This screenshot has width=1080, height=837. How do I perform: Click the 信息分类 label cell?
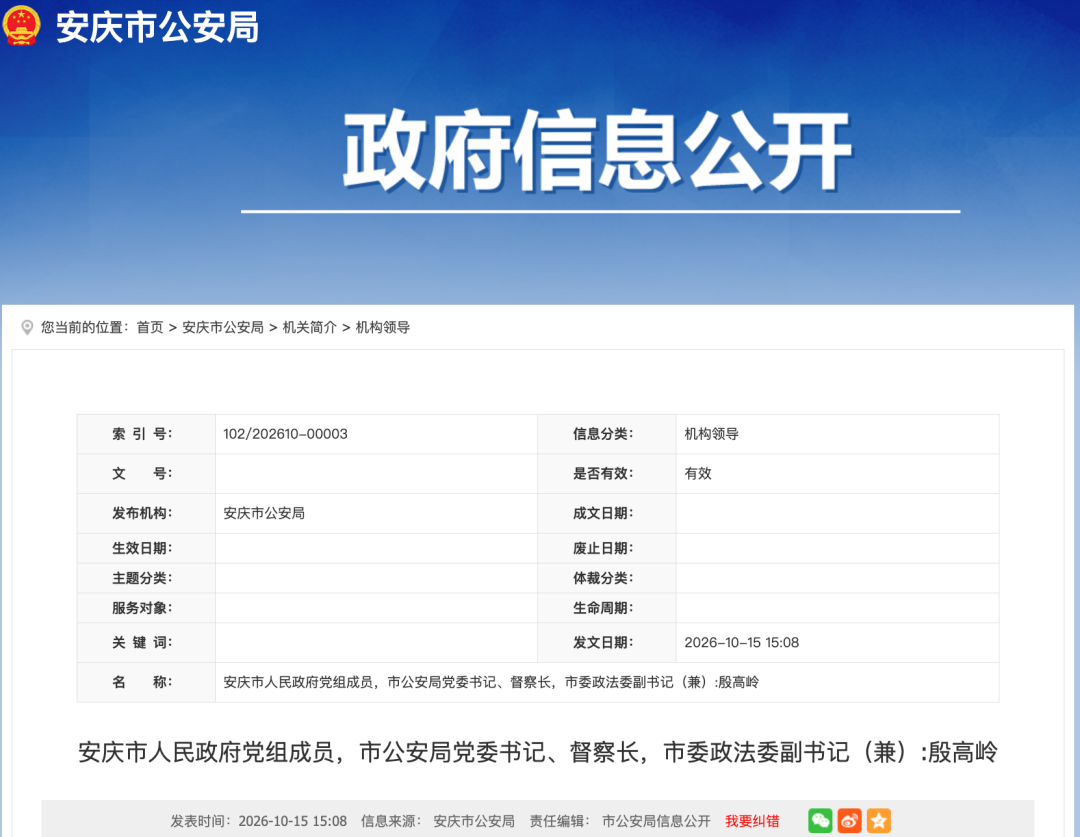click(607, 434)
